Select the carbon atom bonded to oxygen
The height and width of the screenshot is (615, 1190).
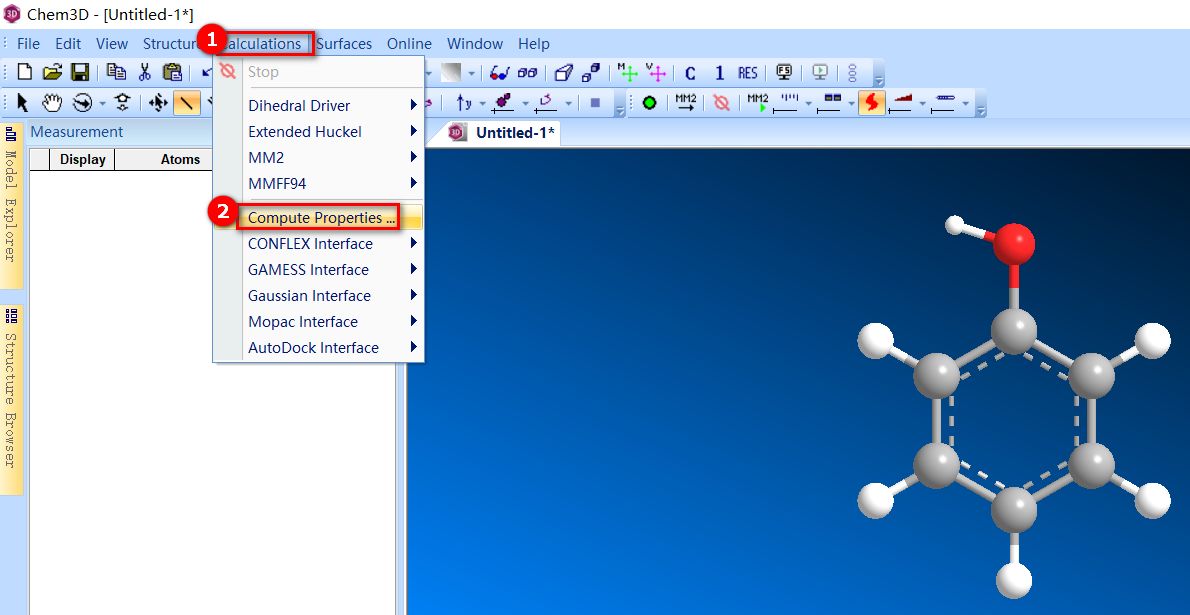pos(1014,330)
